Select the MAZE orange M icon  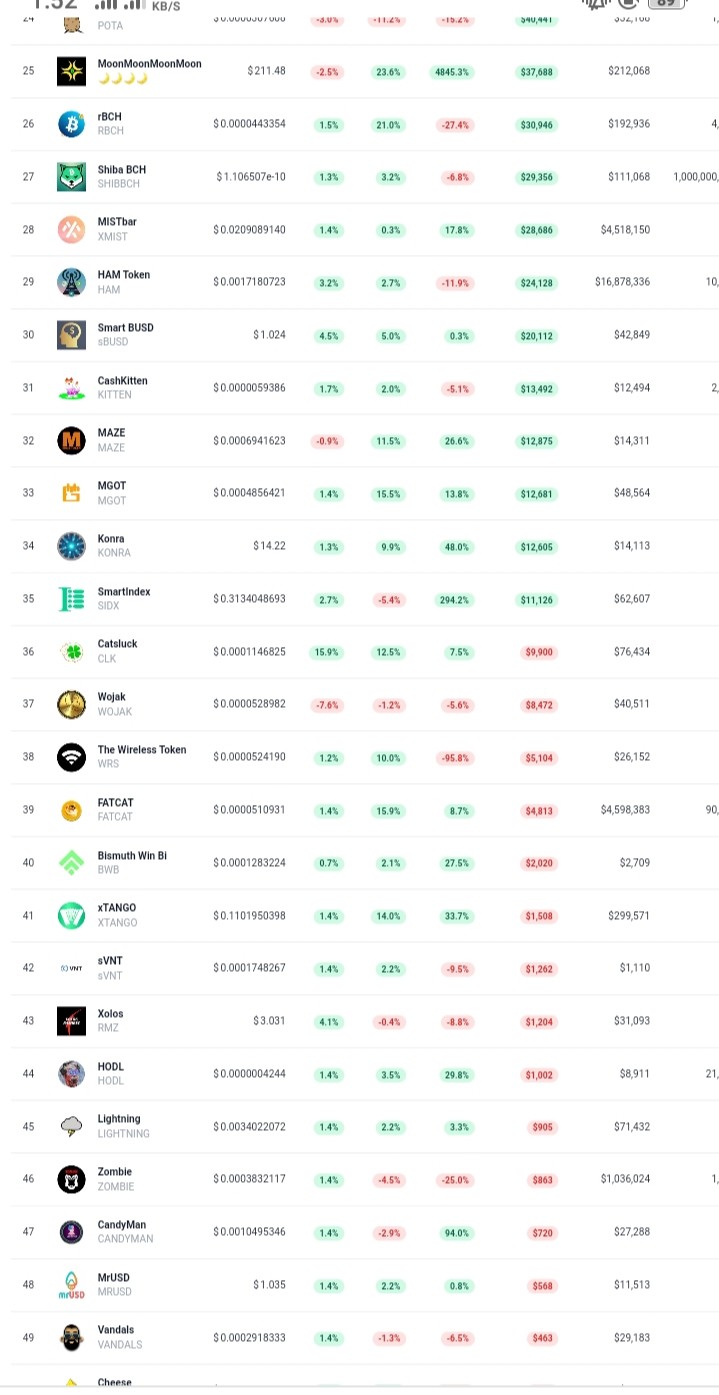pos(71,440)
